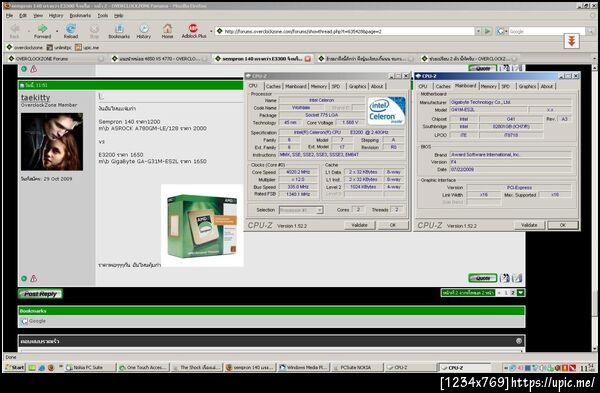Screen dimensions: 600x393
Task: Click the Intel Celeron logo in CPU-Z
Action: (386, 111)
